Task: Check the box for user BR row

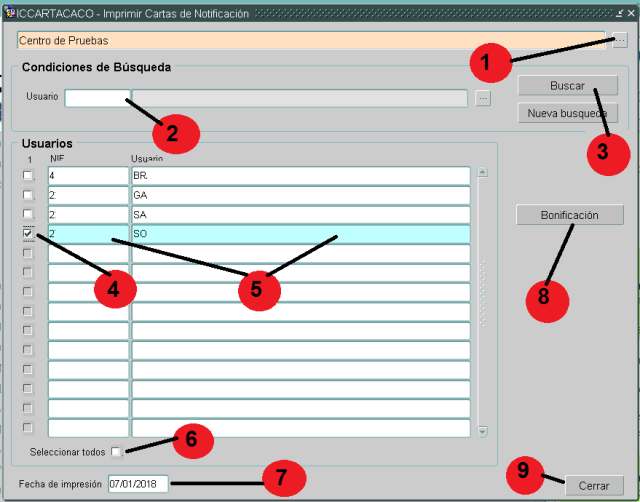Action: (28, 176)
